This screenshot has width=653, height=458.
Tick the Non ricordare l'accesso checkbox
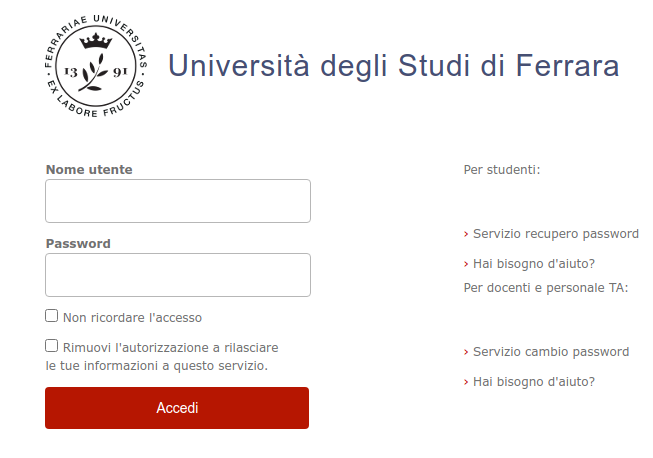[x=52, y=316]
